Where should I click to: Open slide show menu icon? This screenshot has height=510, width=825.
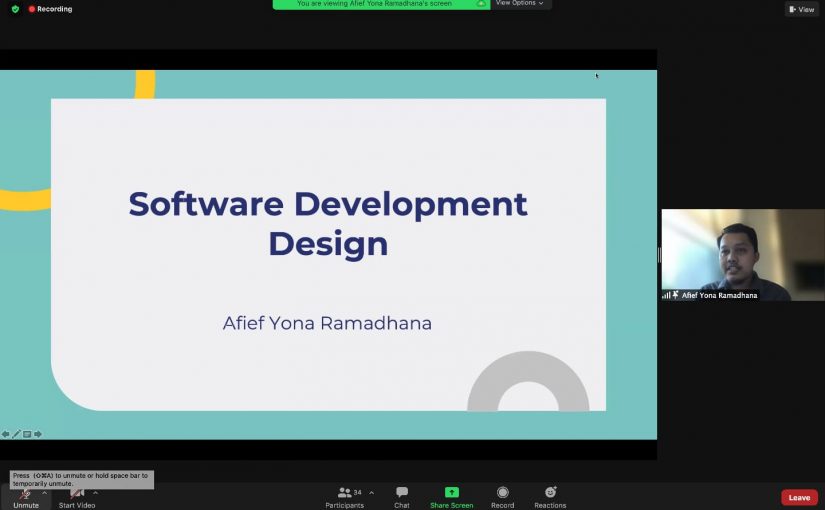pyautogui.click(x=27, y=434)
